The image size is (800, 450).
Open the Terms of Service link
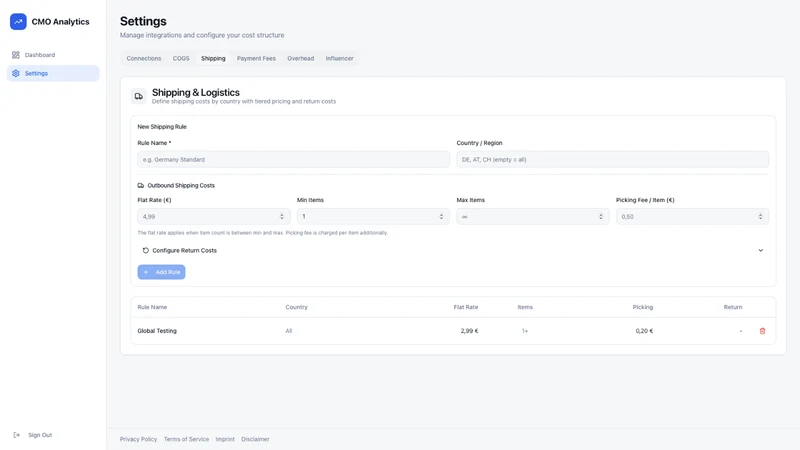(186, 439)
